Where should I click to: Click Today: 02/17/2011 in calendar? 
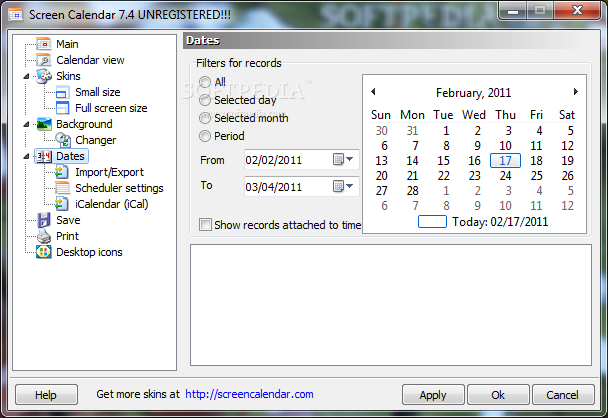click(500, 222)
